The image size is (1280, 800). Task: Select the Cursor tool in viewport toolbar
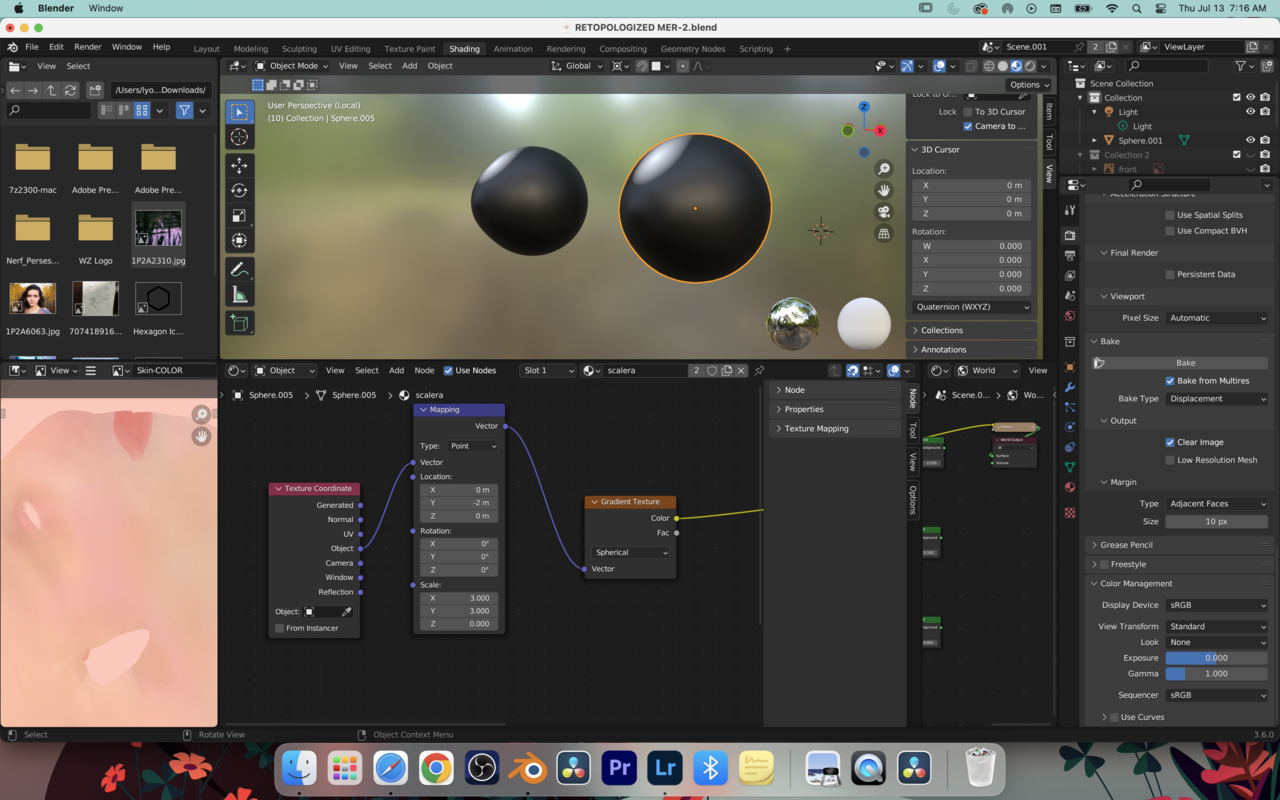(239, 137)
